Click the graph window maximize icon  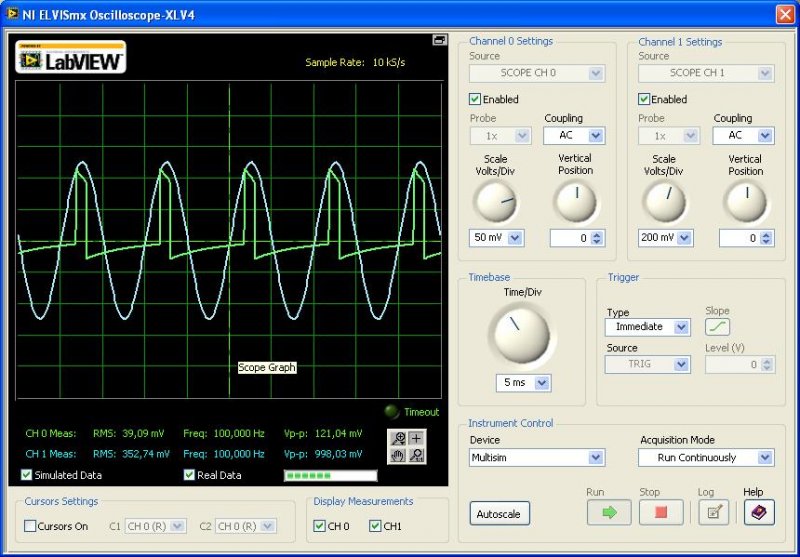[439, 40]
